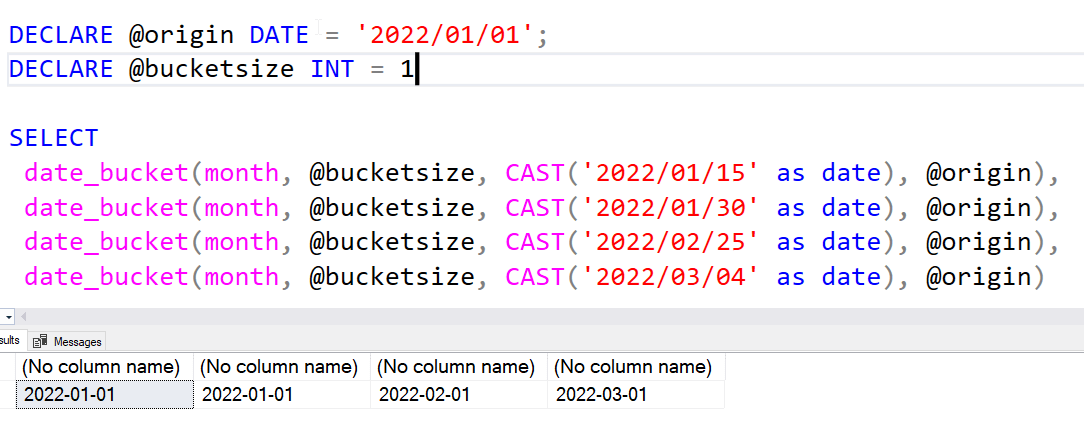Click the column header above 2022-02-01

(459, 367)
